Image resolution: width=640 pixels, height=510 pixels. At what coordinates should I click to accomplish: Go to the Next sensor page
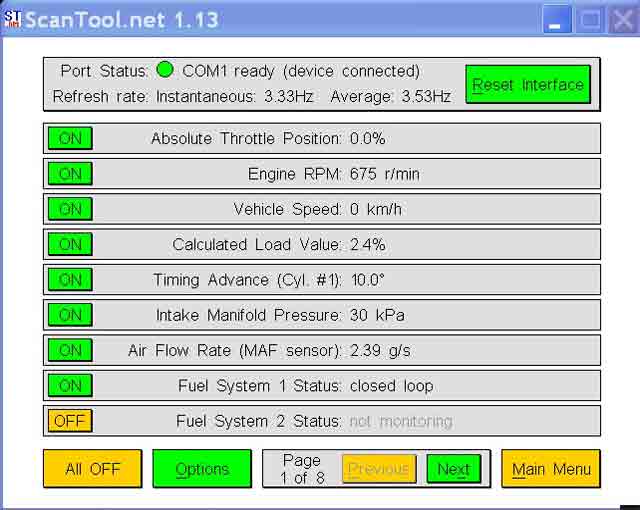(453, 469)
